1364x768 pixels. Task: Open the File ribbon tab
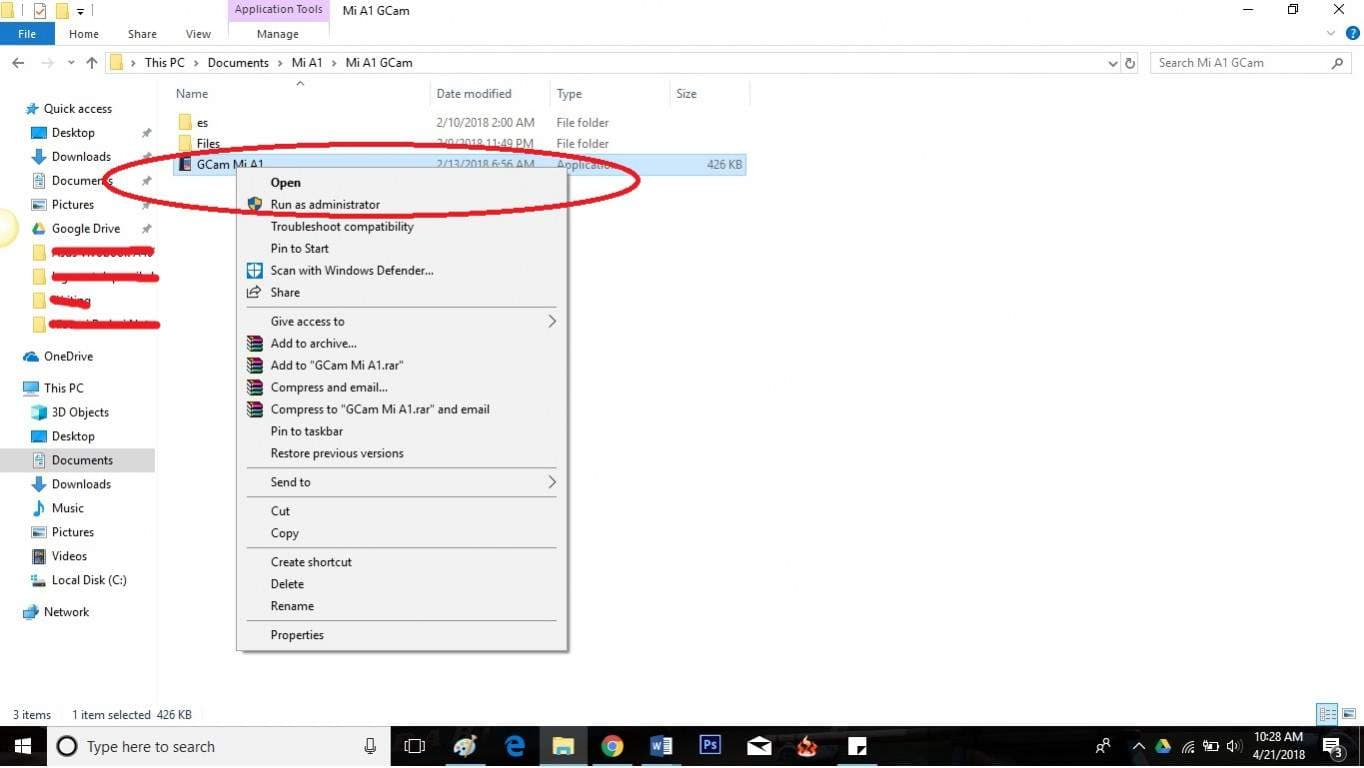click(27, 34)
